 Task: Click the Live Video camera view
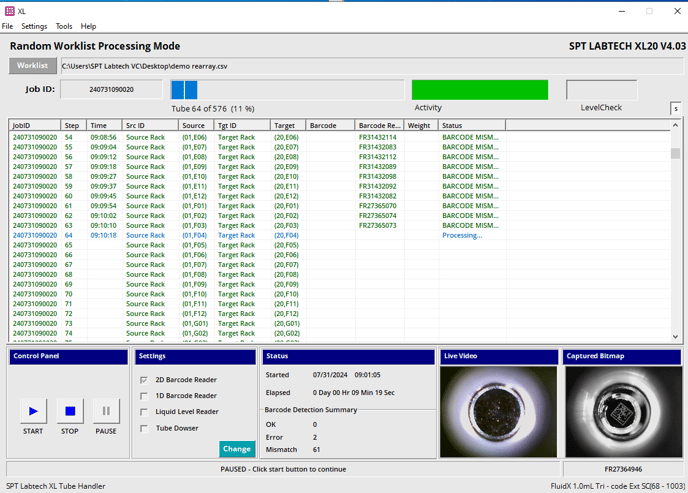pos(498,412)
